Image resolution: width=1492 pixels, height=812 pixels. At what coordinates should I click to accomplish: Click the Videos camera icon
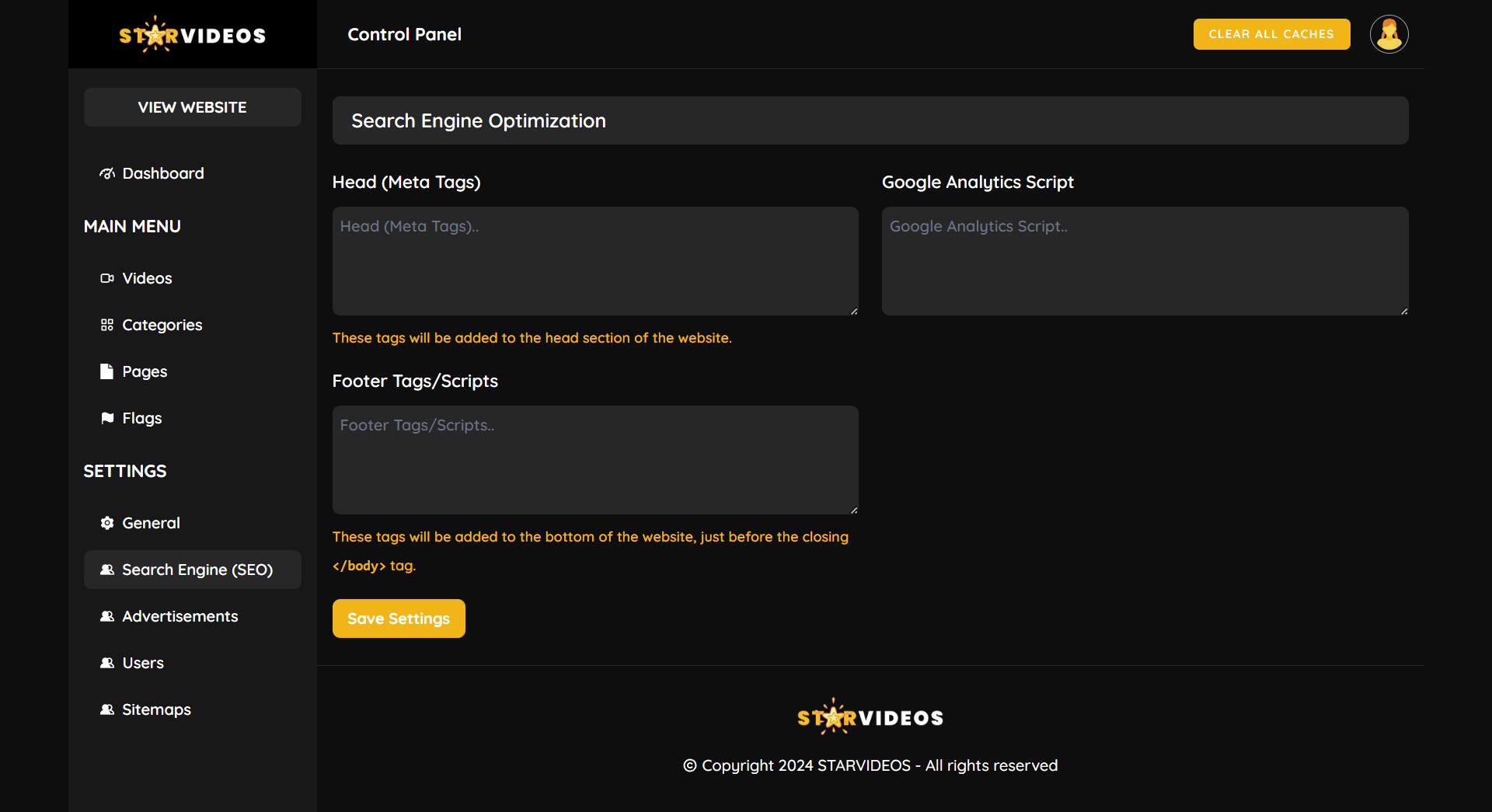pos(106,278)
